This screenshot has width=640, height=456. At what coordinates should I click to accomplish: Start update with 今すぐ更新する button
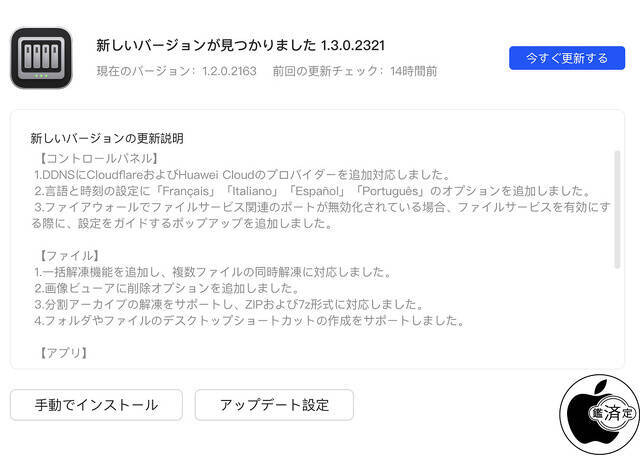click(567, 58)
